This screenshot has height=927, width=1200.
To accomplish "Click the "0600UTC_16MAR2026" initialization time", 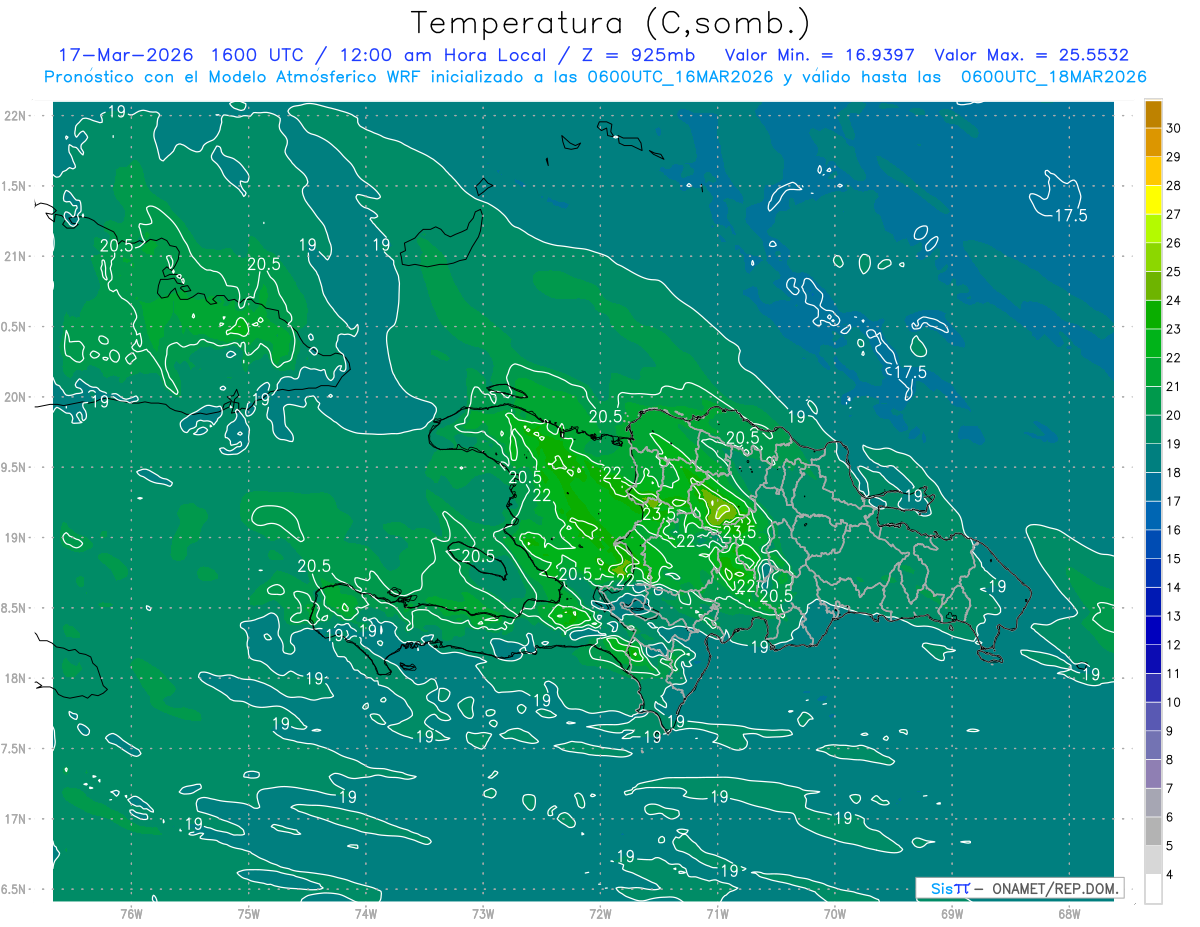I will click(682, 77).
